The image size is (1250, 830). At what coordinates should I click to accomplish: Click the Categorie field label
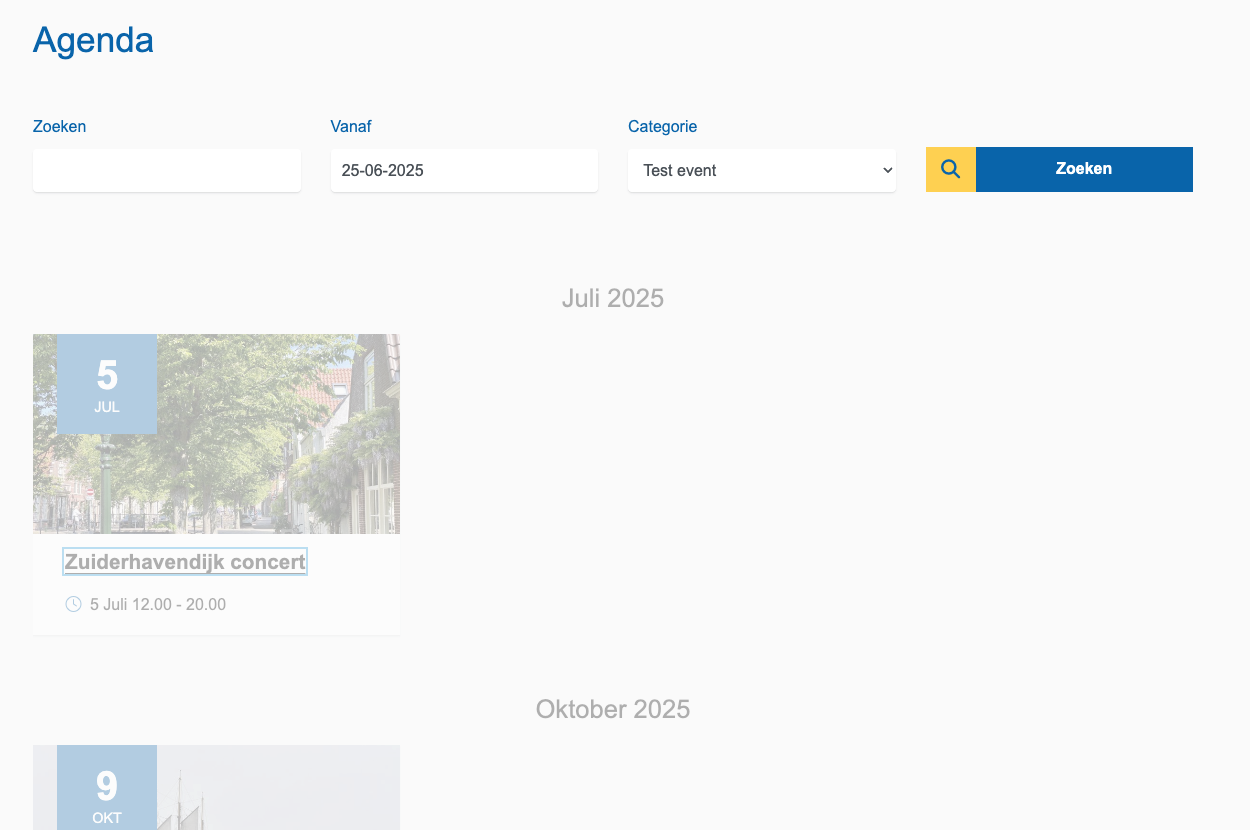(x=662, y=126)
